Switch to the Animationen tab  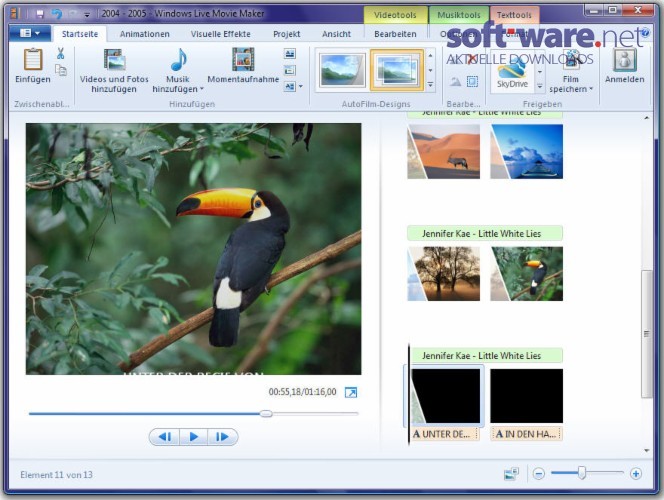tap(144, 34)
